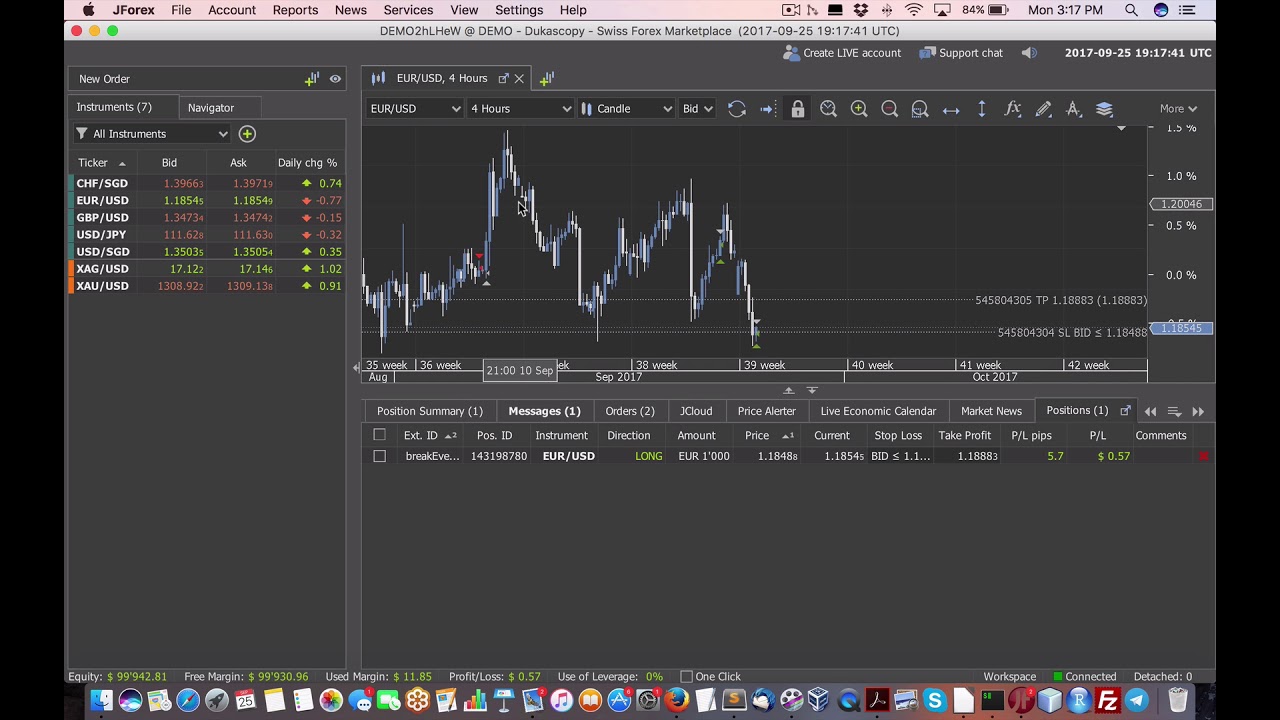Click the add new chart tab icon
1280x720 pixels.
click(547, 78)
